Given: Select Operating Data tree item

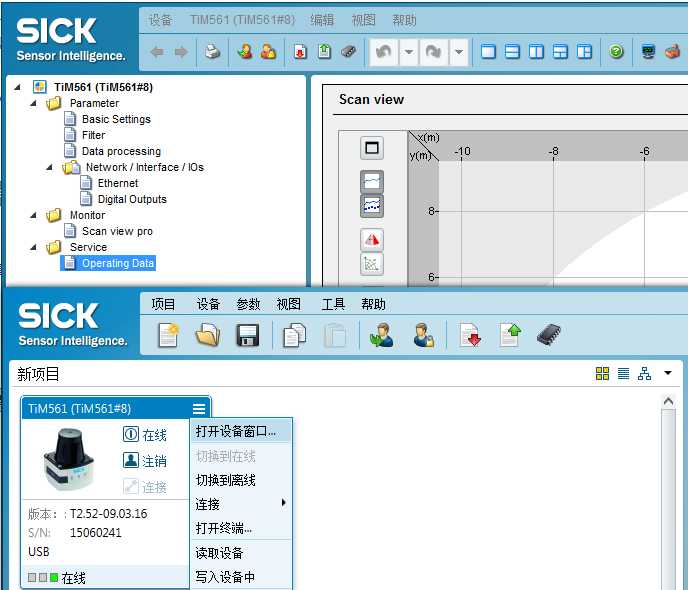Looking at the screenshot, I should [x=118, y=263].
